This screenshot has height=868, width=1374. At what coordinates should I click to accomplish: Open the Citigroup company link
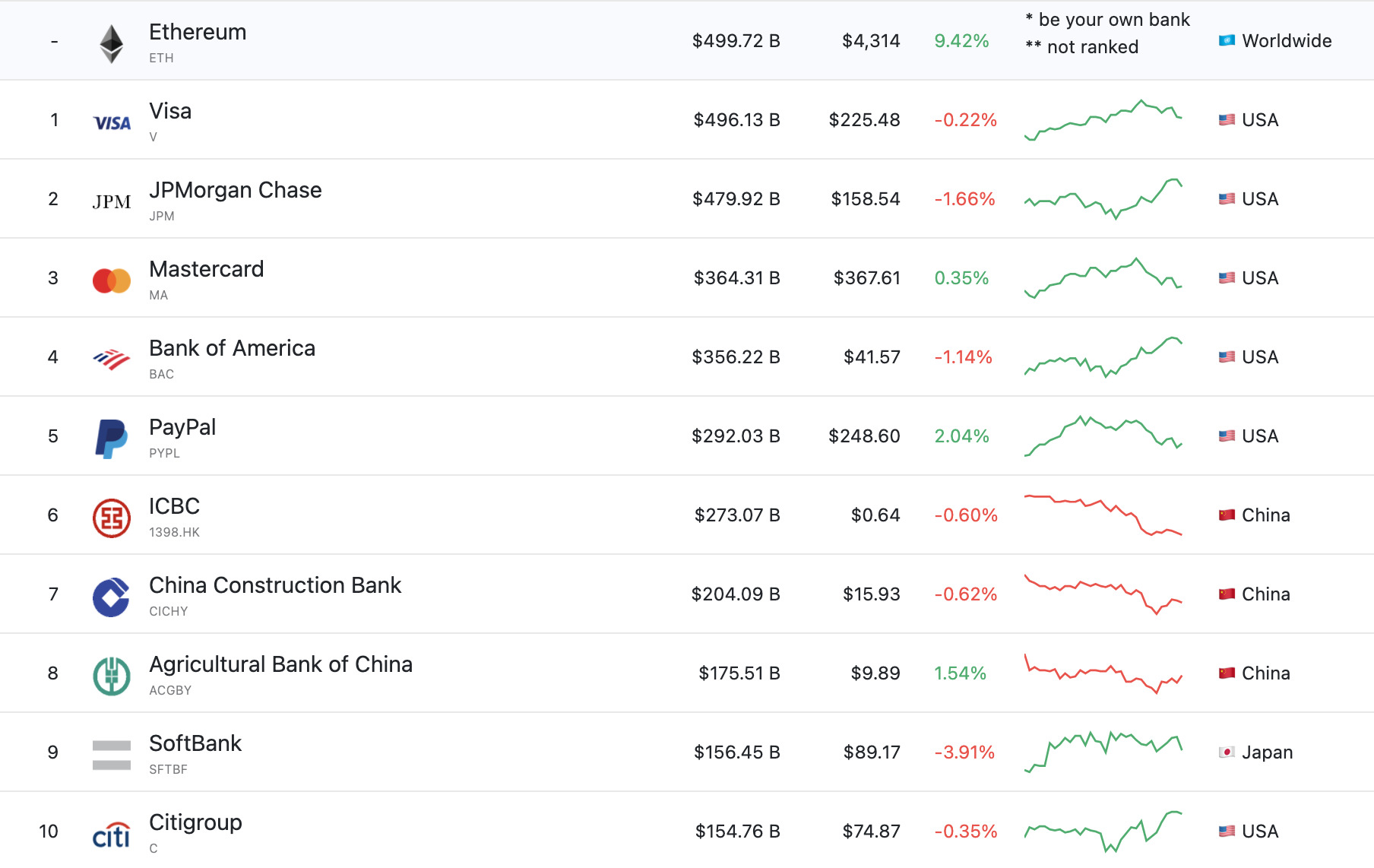[195, 822]
